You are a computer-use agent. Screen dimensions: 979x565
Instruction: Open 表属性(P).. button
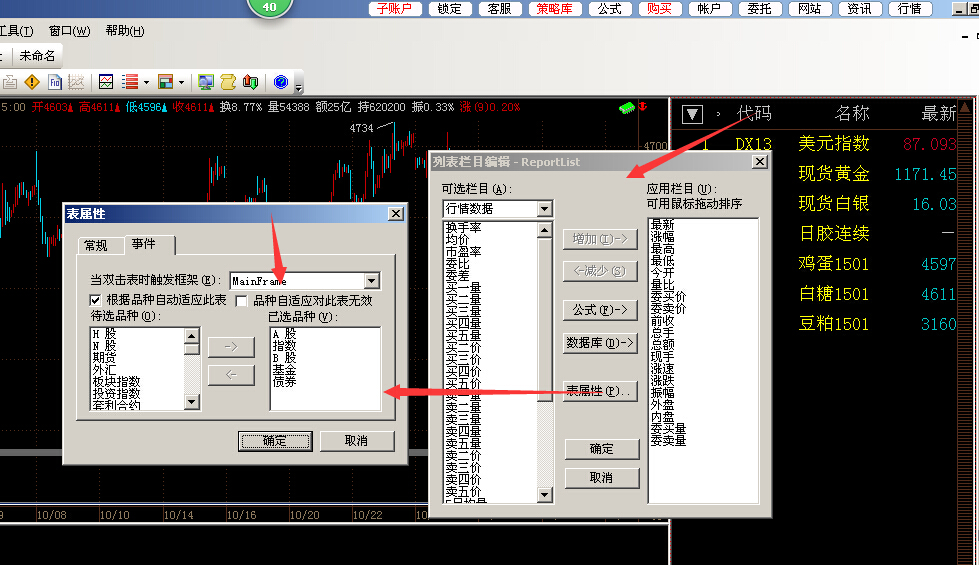click(600, 391)
